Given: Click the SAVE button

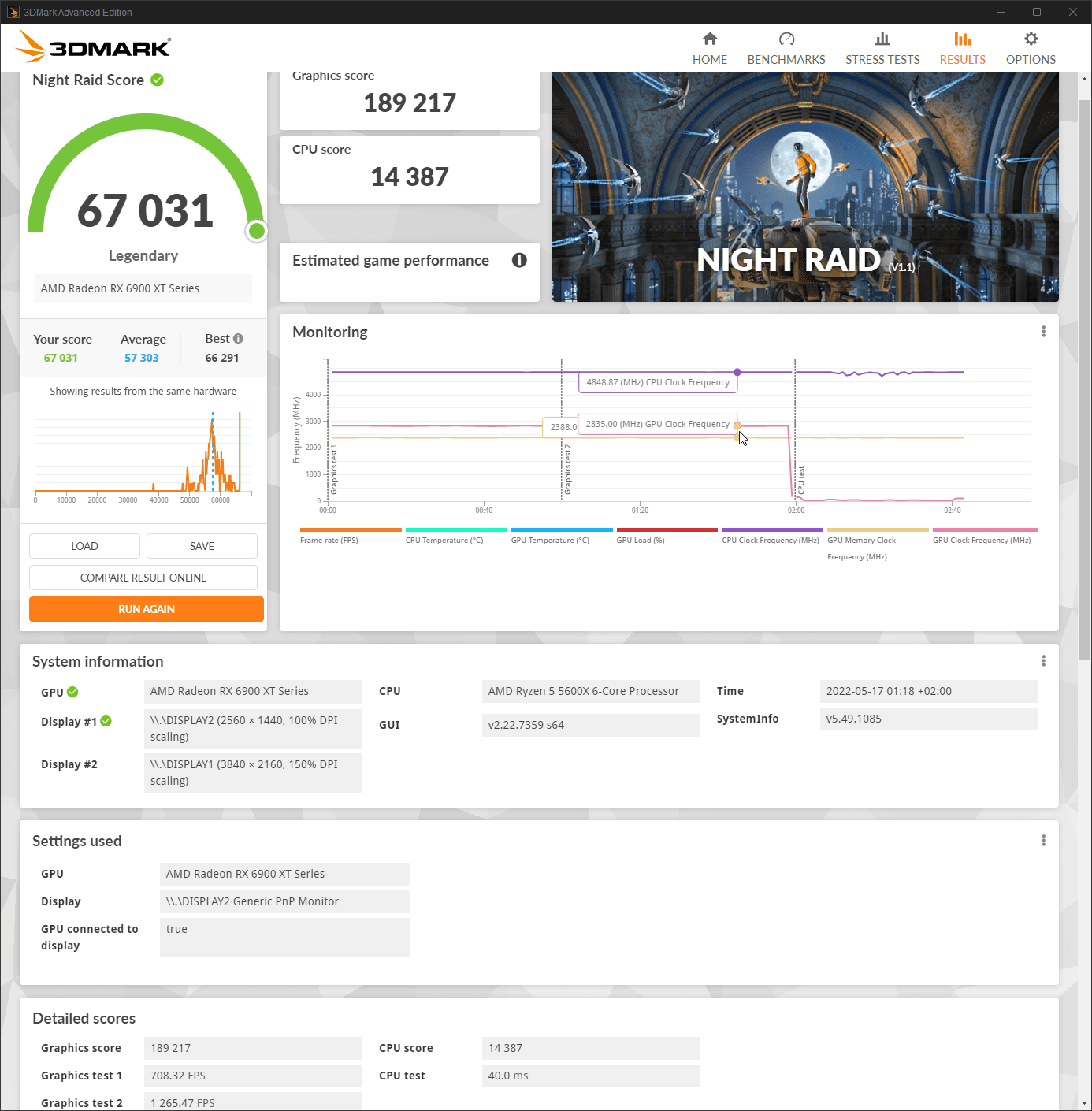Looking at the screenshot, I should [x=202, y=546].
